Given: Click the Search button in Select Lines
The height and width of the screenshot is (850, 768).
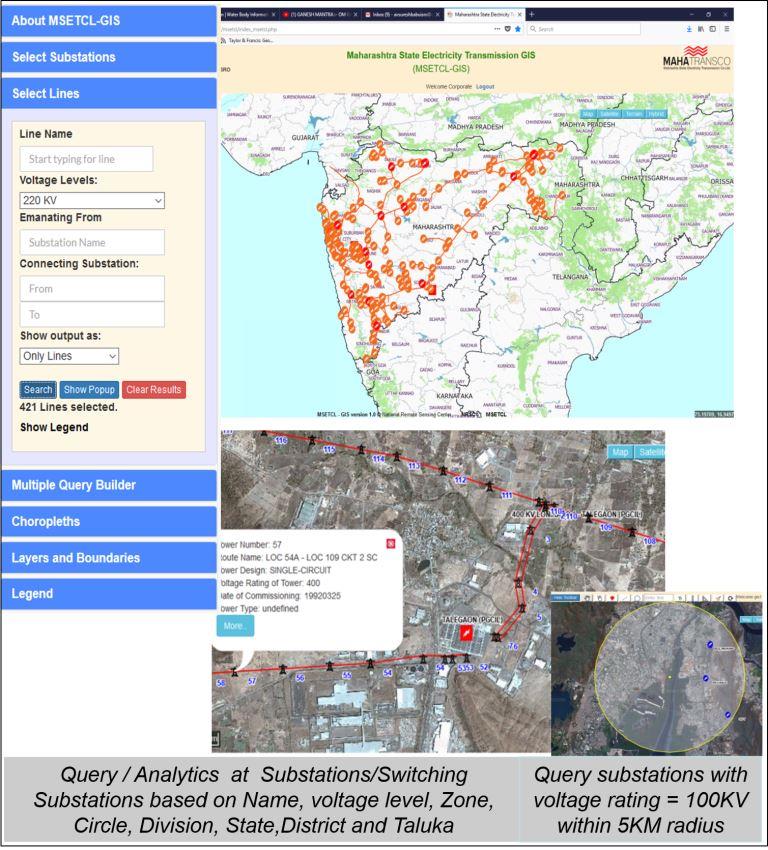Looking at the screenshot, I should click(x=38, y=389).
